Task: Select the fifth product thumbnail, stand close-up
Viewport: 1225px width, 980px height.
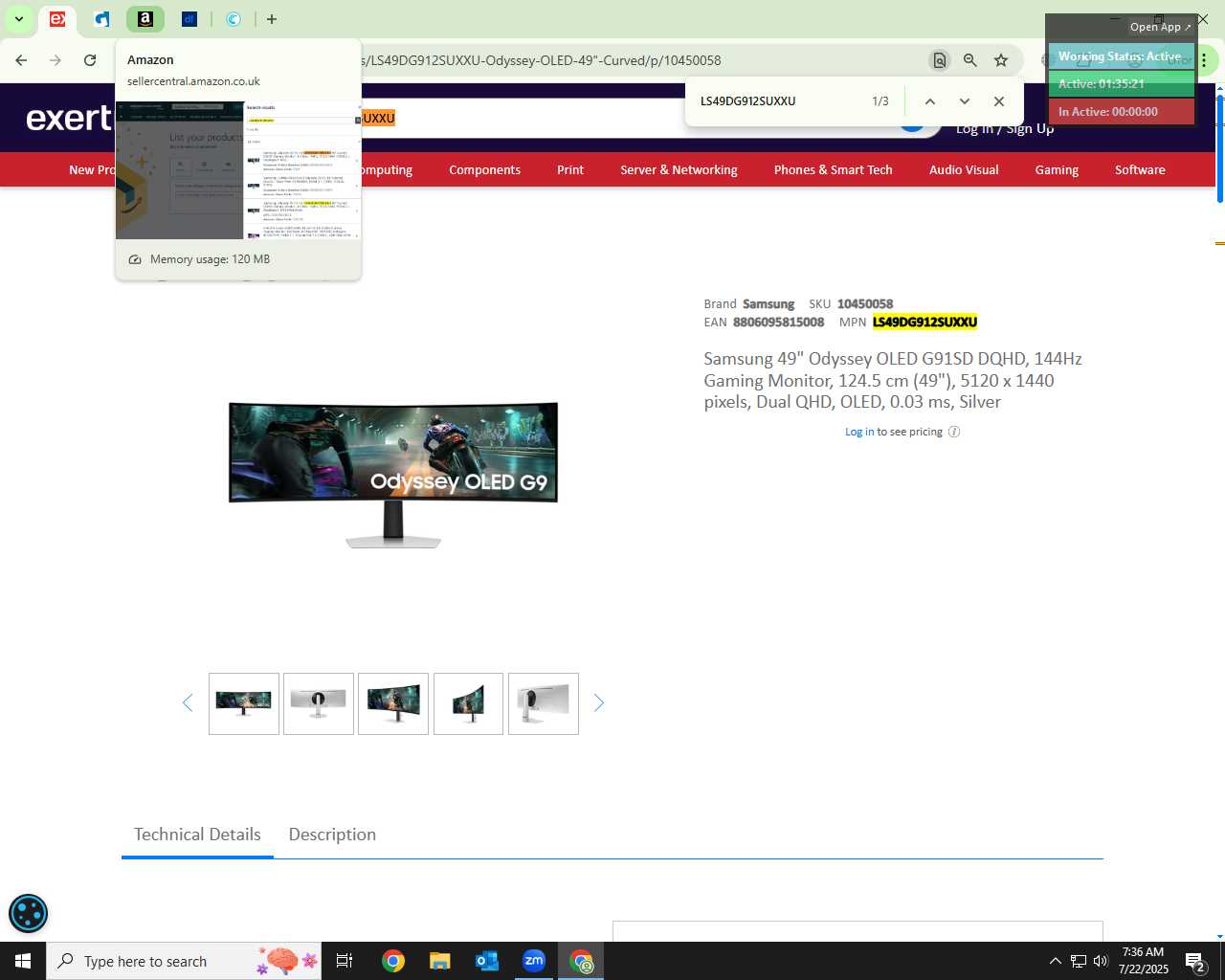Action: pos(544,703)
